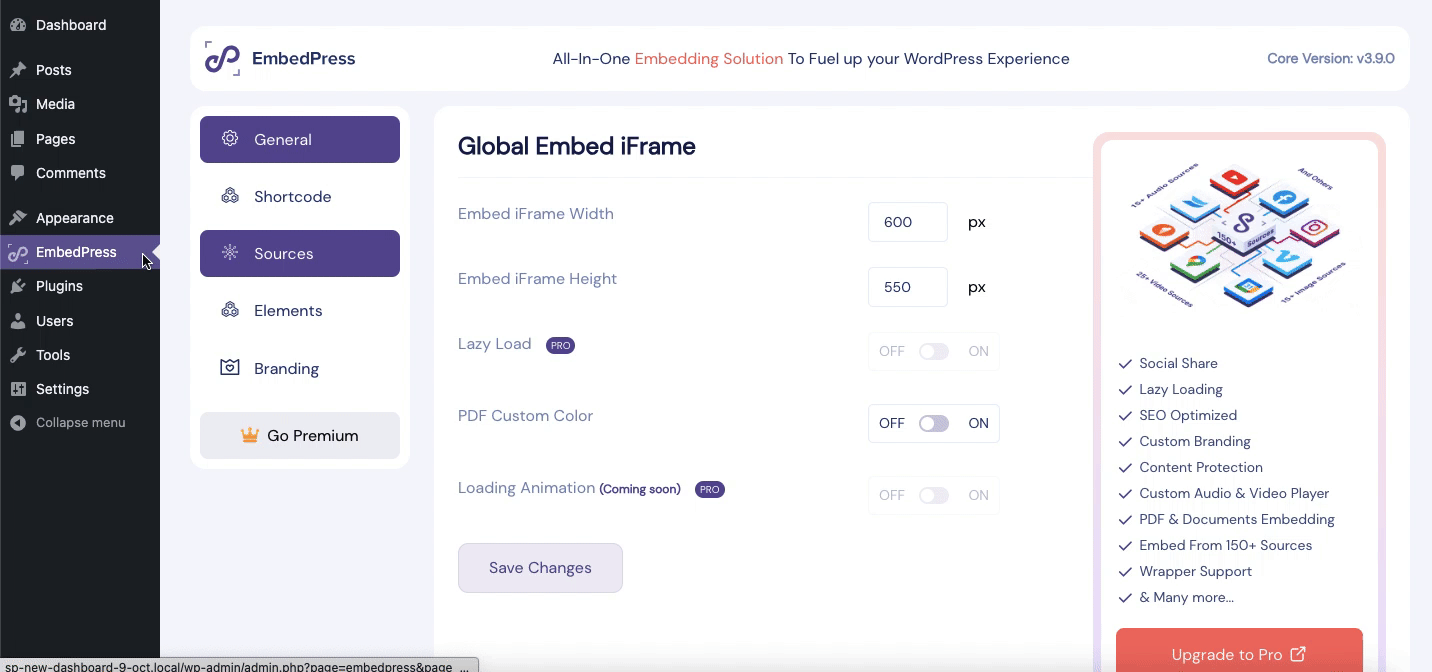Viewport: 1432px width, 672px height.
Task: Click the Social Share feature text
Action: point(1178,363)
